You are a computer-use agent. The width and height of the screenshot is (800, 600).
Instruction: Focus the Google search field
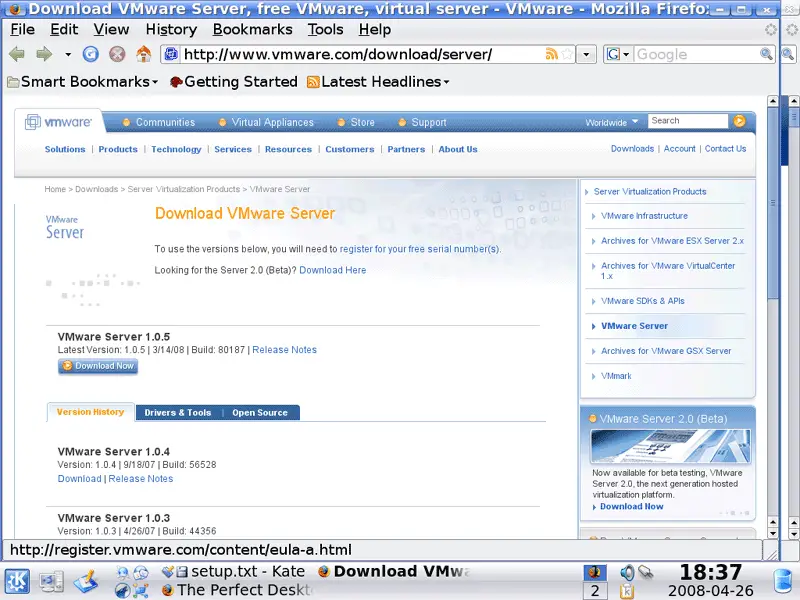696,54
